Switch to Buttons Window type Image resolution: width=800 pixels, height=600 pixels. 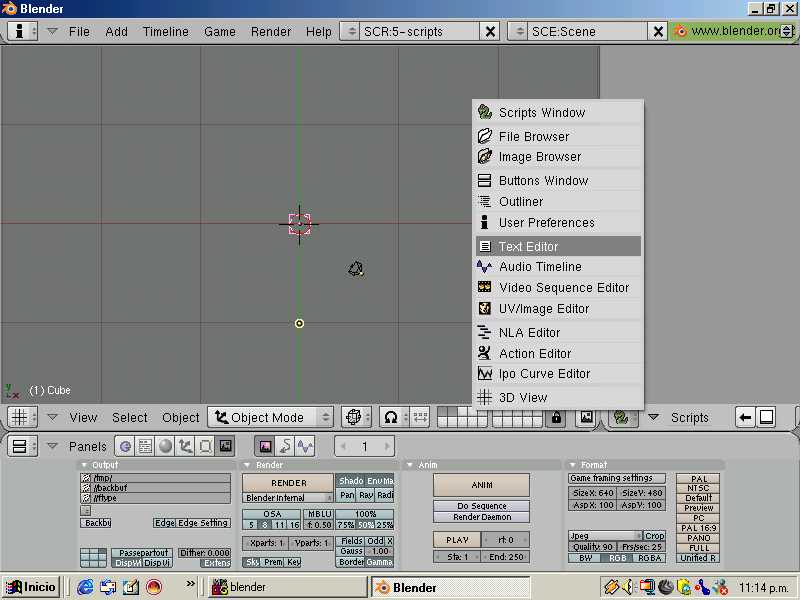(x=558, y=181)
